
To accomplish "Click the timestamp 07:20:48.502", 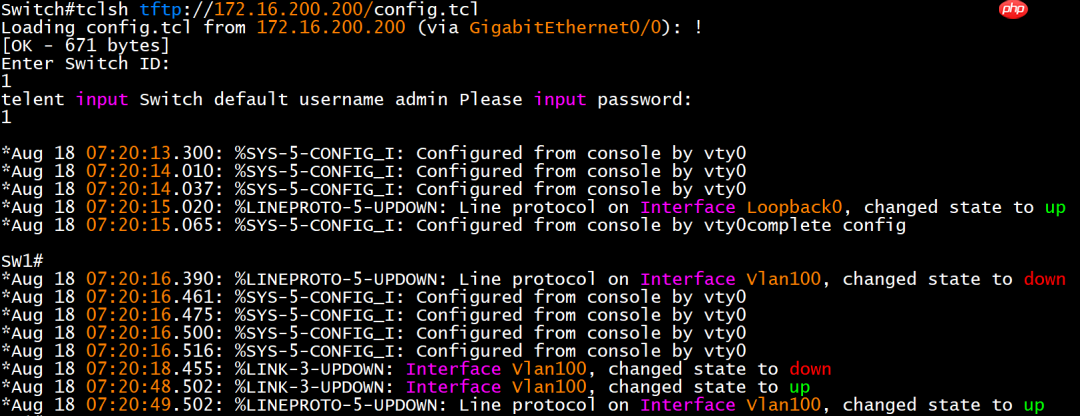I will point(149,387).
